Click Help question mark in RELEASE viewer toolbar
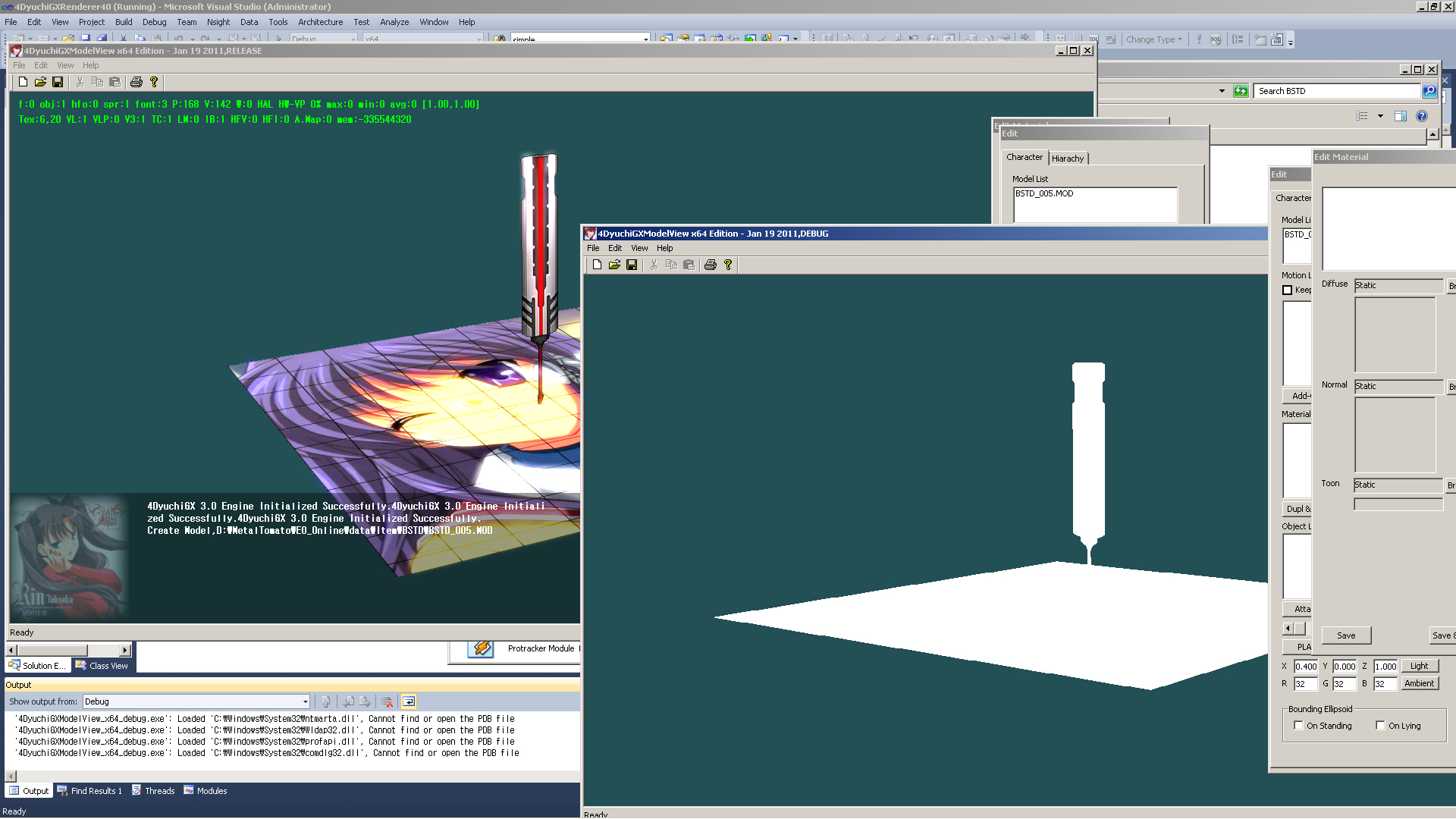 click(154, 82)
